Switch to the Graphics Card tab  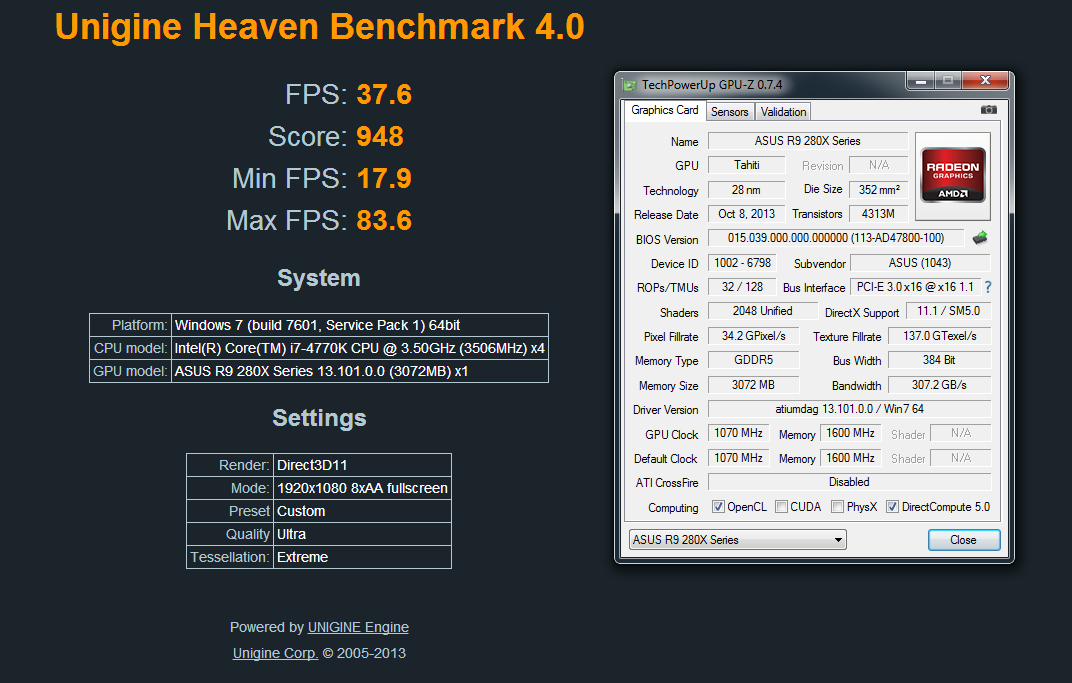coord(665,110)
